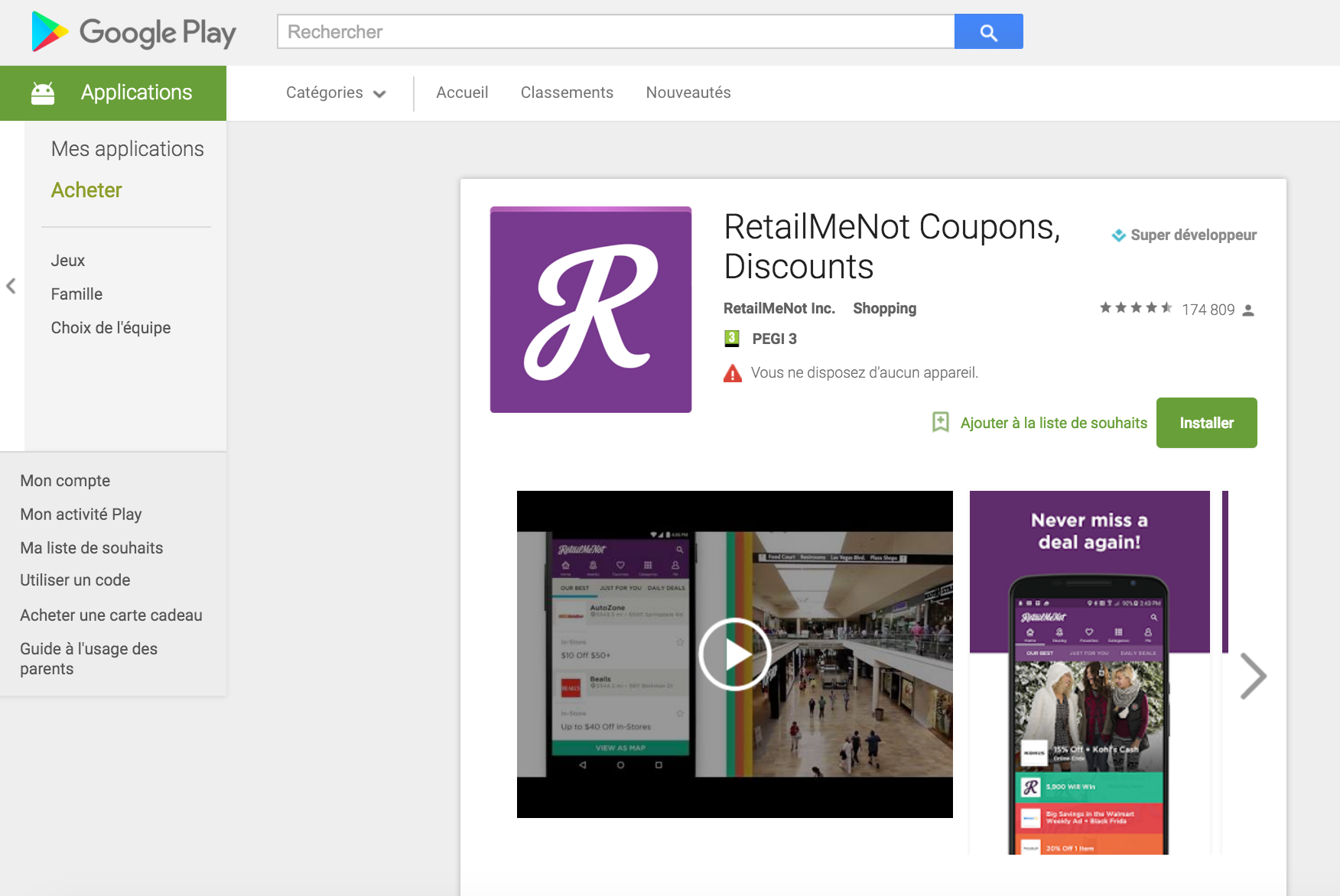Open Mon compte

click(x=65, y=481)
